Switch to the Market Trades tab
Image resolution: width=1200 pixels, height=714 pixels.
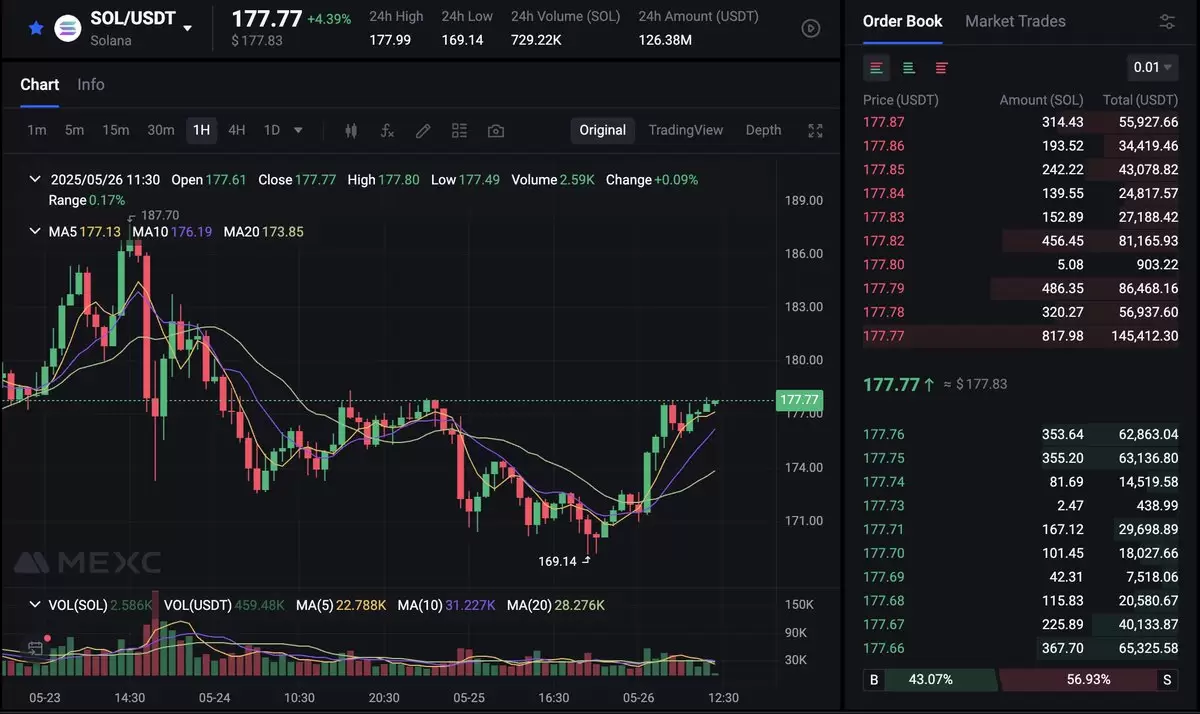click(x=1015, y=21)
